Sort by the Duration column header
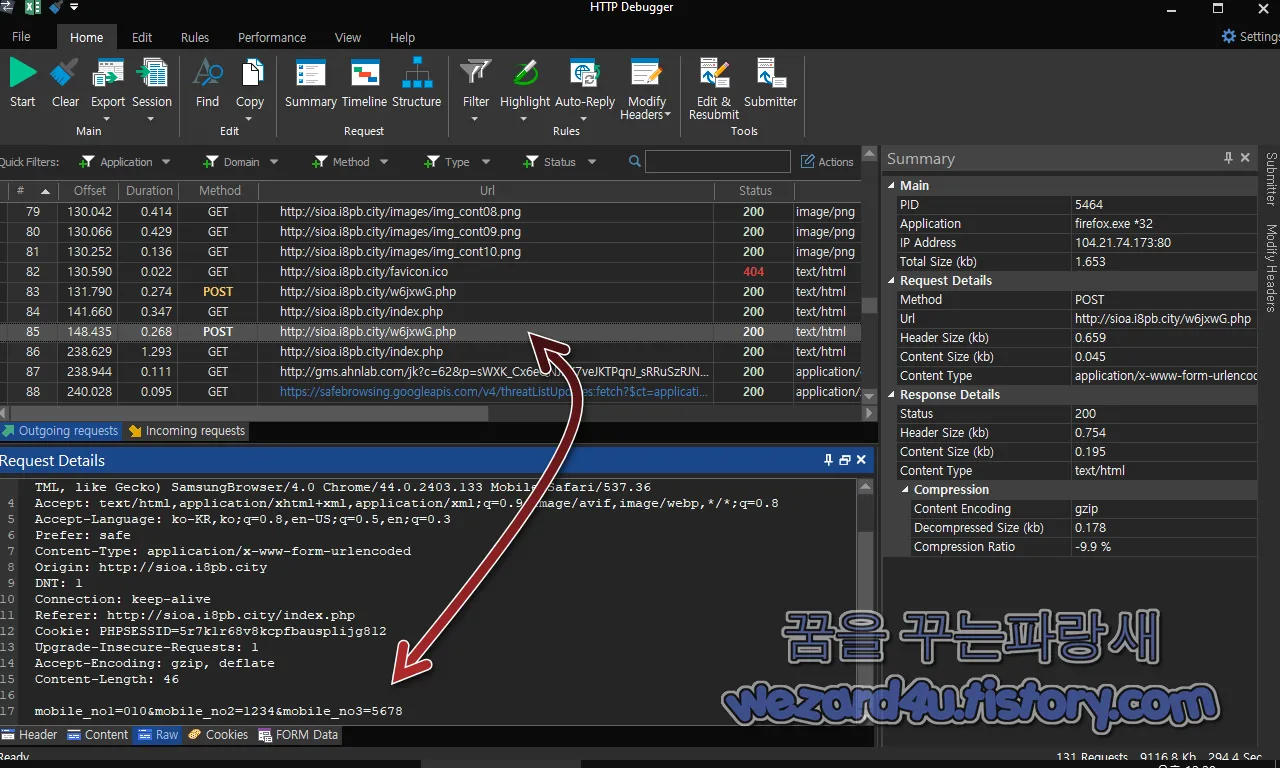 pos(149,190)
